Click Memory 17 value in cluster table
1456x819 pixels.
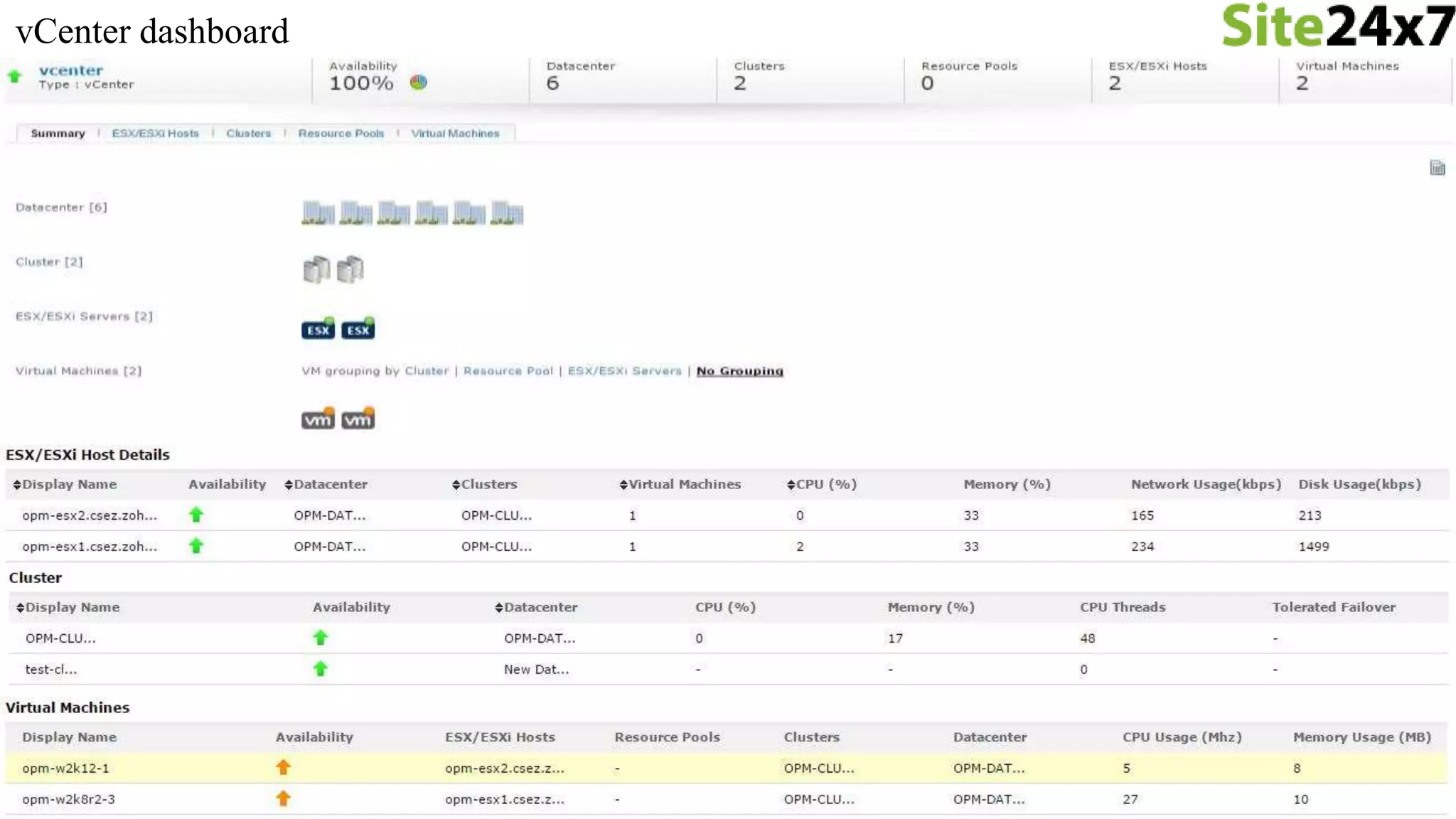point(895,638)
